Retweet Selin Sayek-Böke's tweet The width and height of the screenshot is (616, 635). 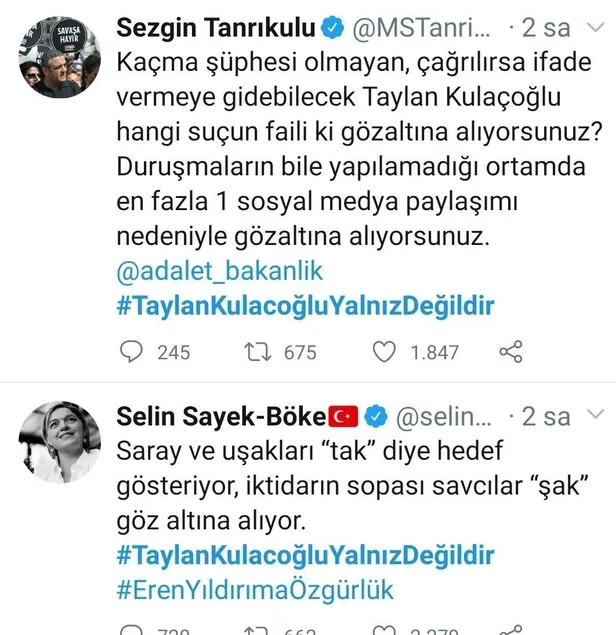(258, 631)
